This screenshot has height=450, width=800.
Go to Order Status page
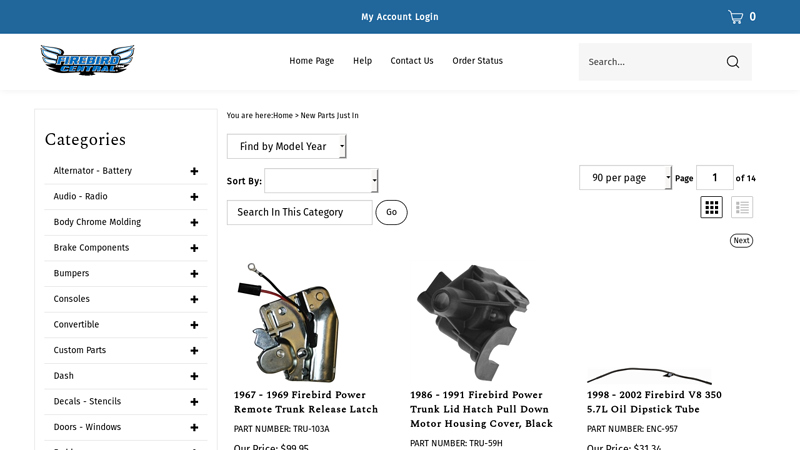tap(477, 61)
